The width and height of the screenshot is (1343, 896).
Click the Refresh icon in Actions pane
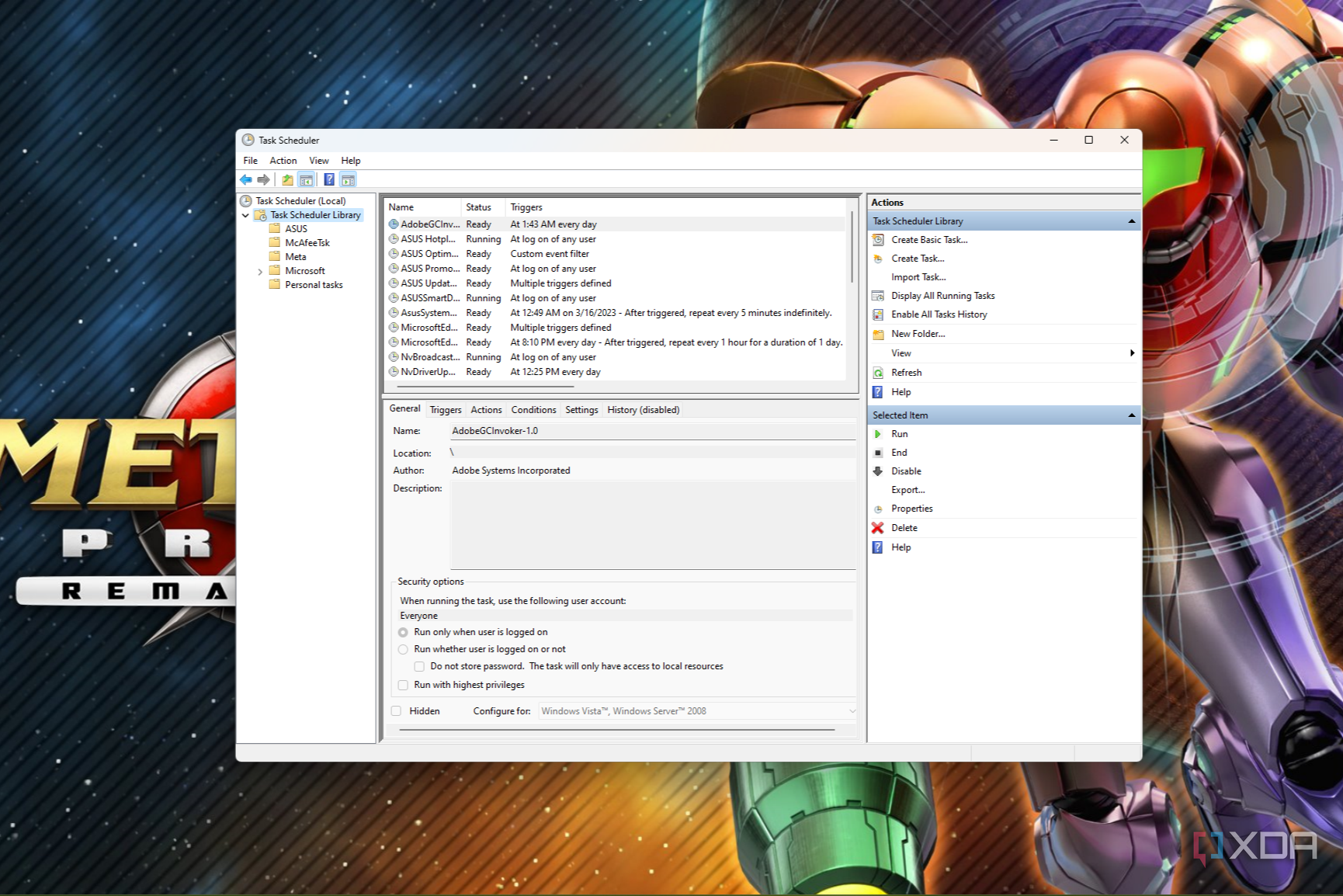(878, 372)
